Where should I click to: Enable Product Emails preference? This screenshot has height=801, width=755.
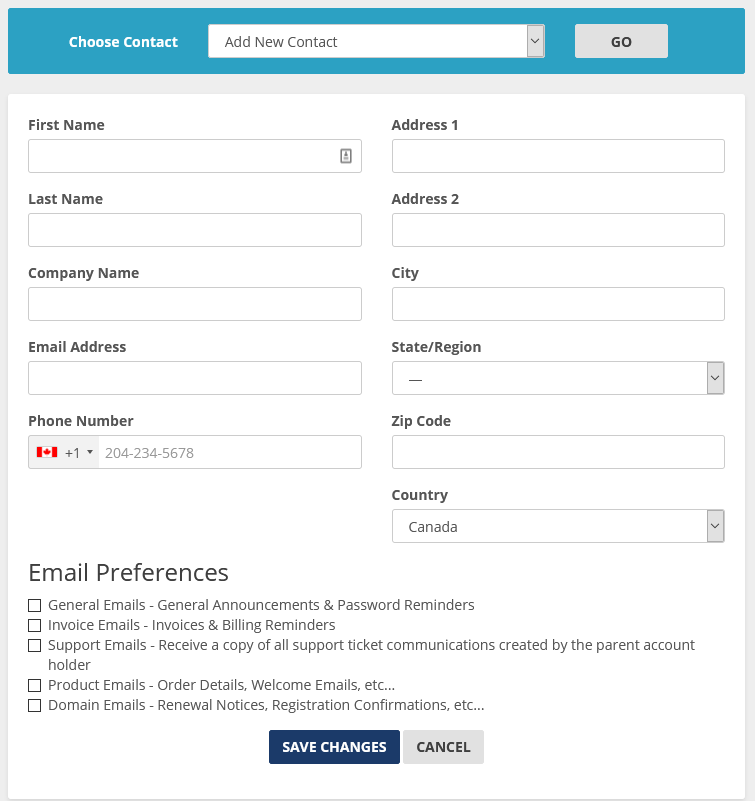tap(35, 685)
